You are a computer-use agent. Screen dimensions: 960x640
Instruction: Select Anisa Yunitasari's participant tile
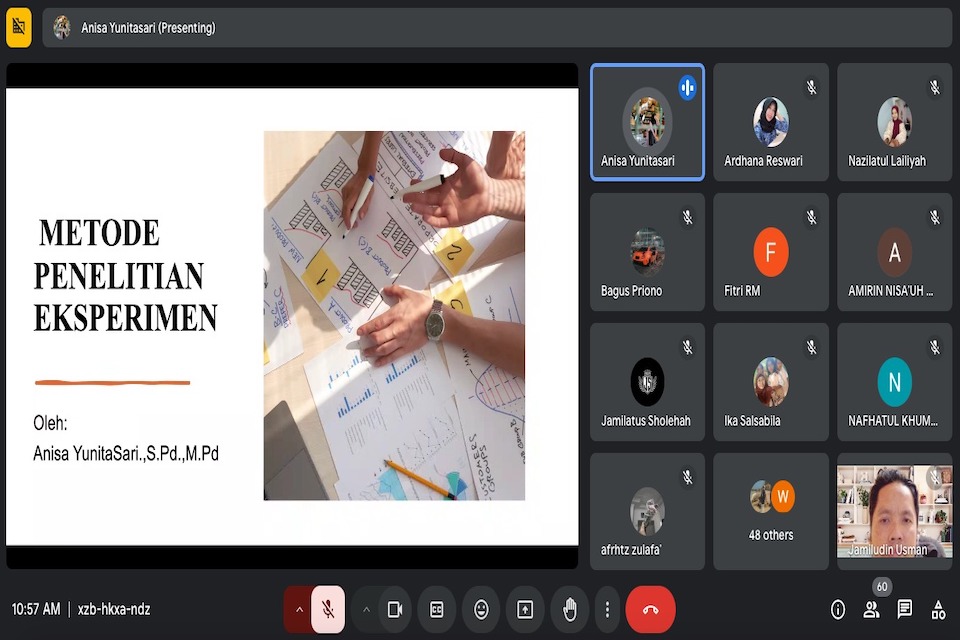click(x=647, y=122)
